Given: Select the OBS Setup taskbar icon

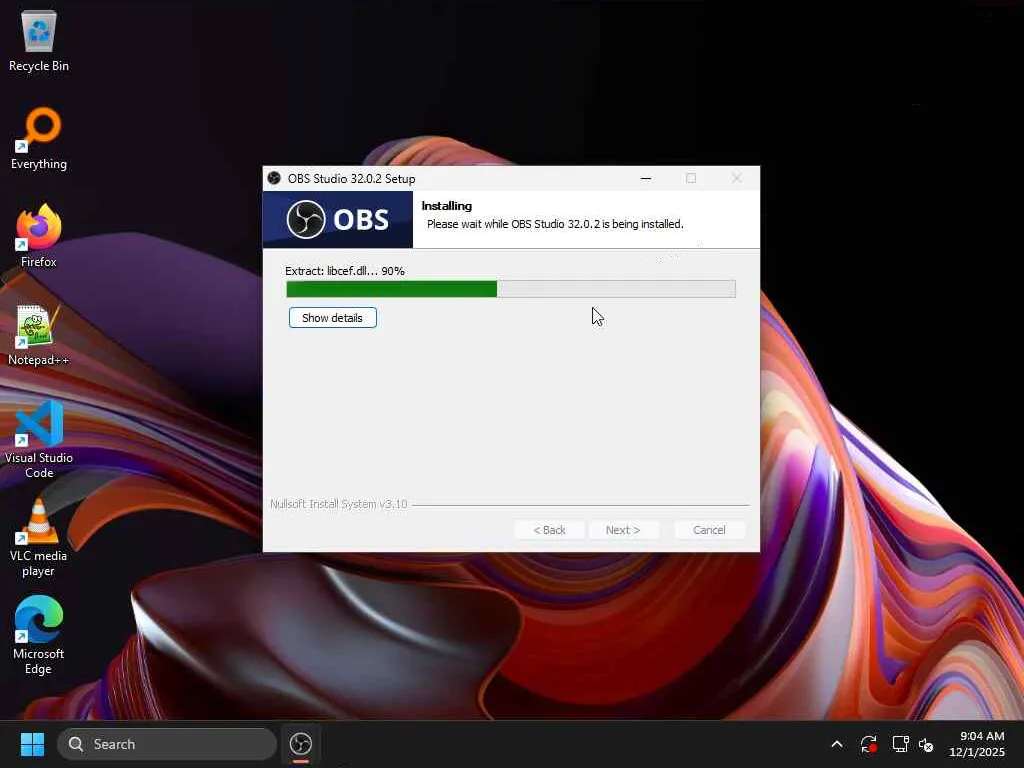Looking at the screenshot, I should 300,744.
